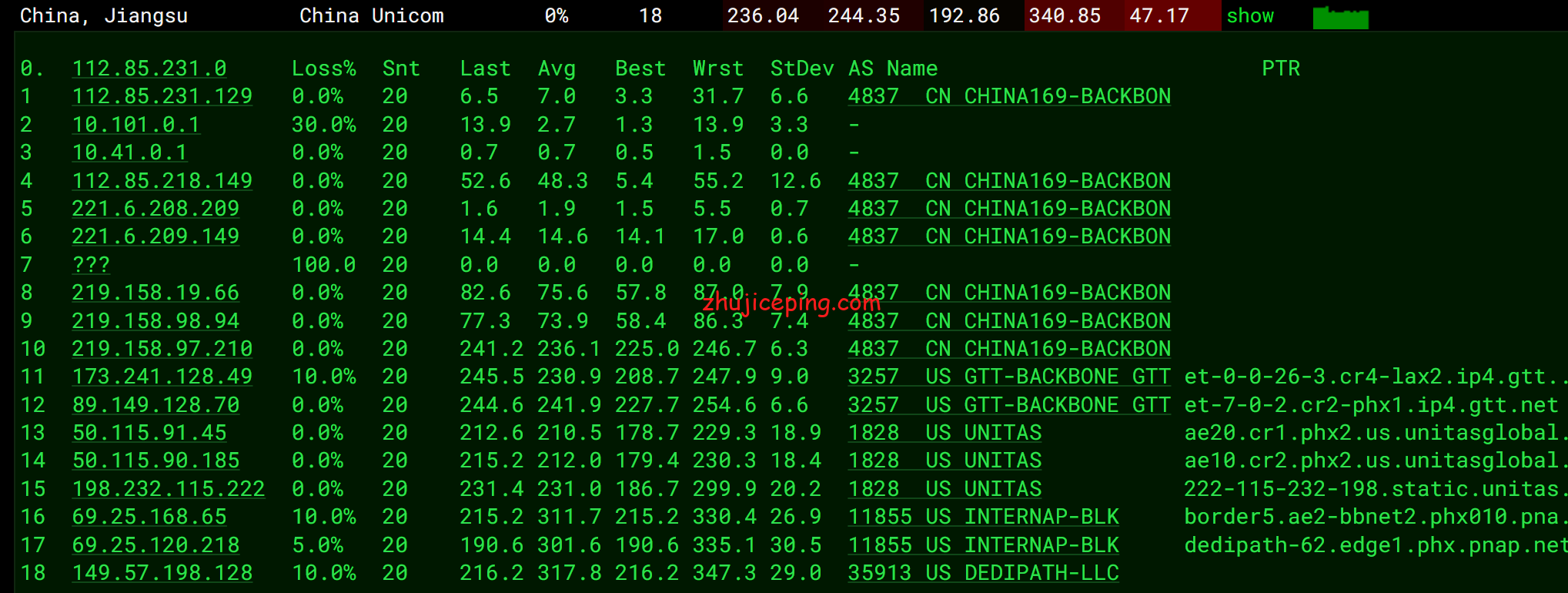Click AS 4837 CHINA169-BACKBON link at hop 5
This screenshot has height=593, width=1568.
pyautogui.click(x=1009, y=209)
